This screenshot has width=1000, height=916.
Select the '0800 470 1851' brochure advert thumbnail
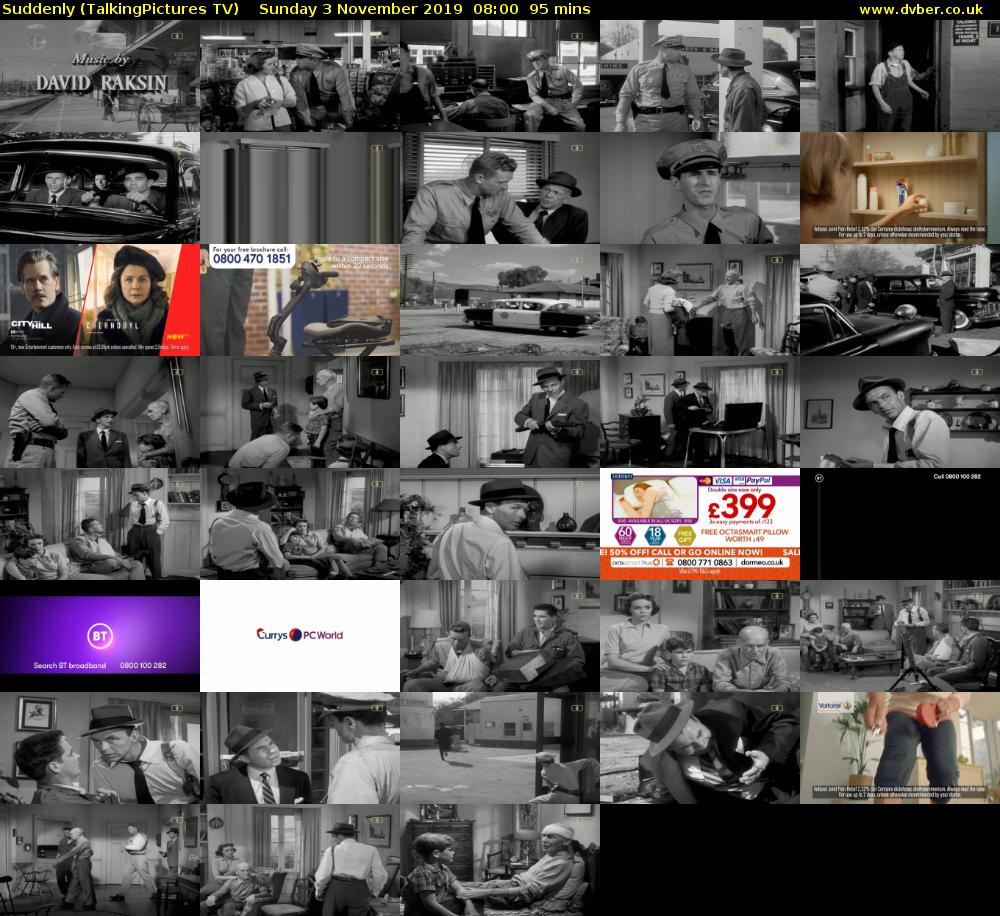(x=300, y=300)
